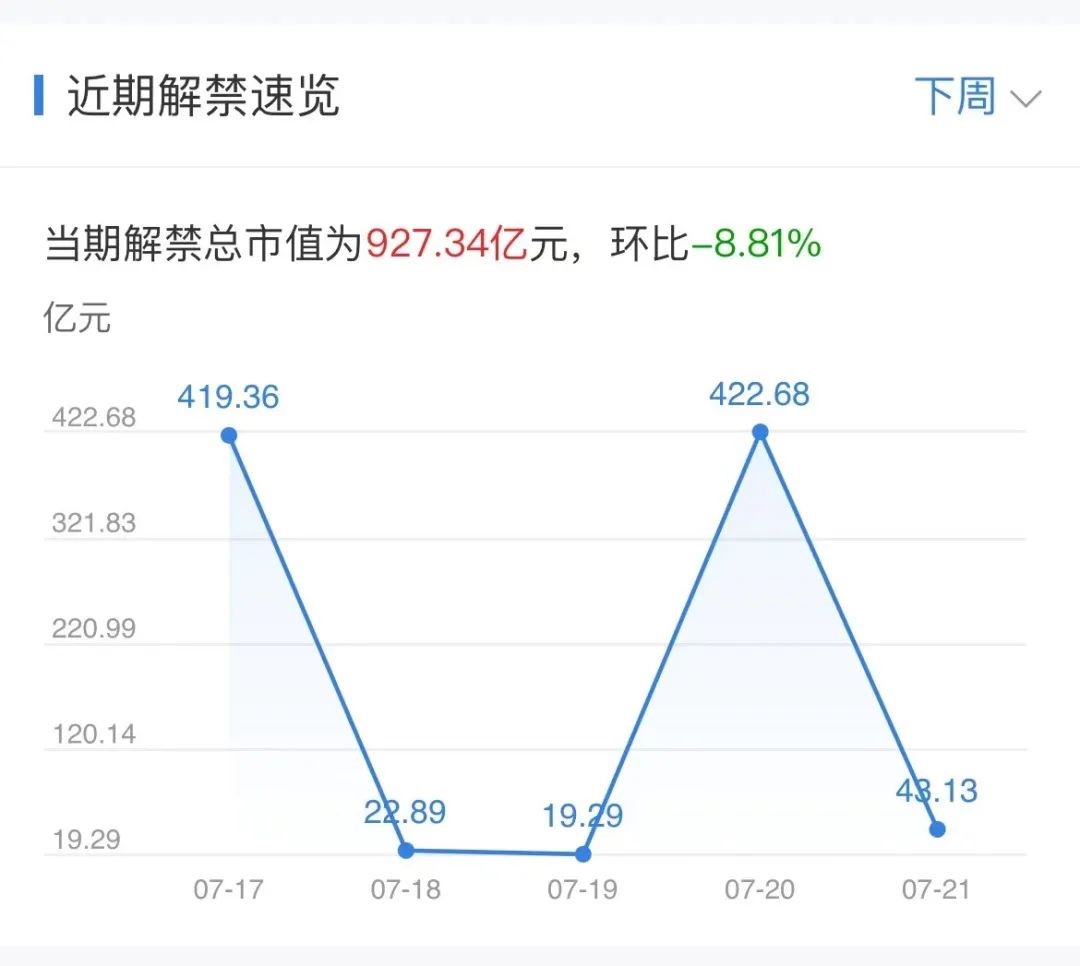Click the 22.89 data label

click(405, 811)
